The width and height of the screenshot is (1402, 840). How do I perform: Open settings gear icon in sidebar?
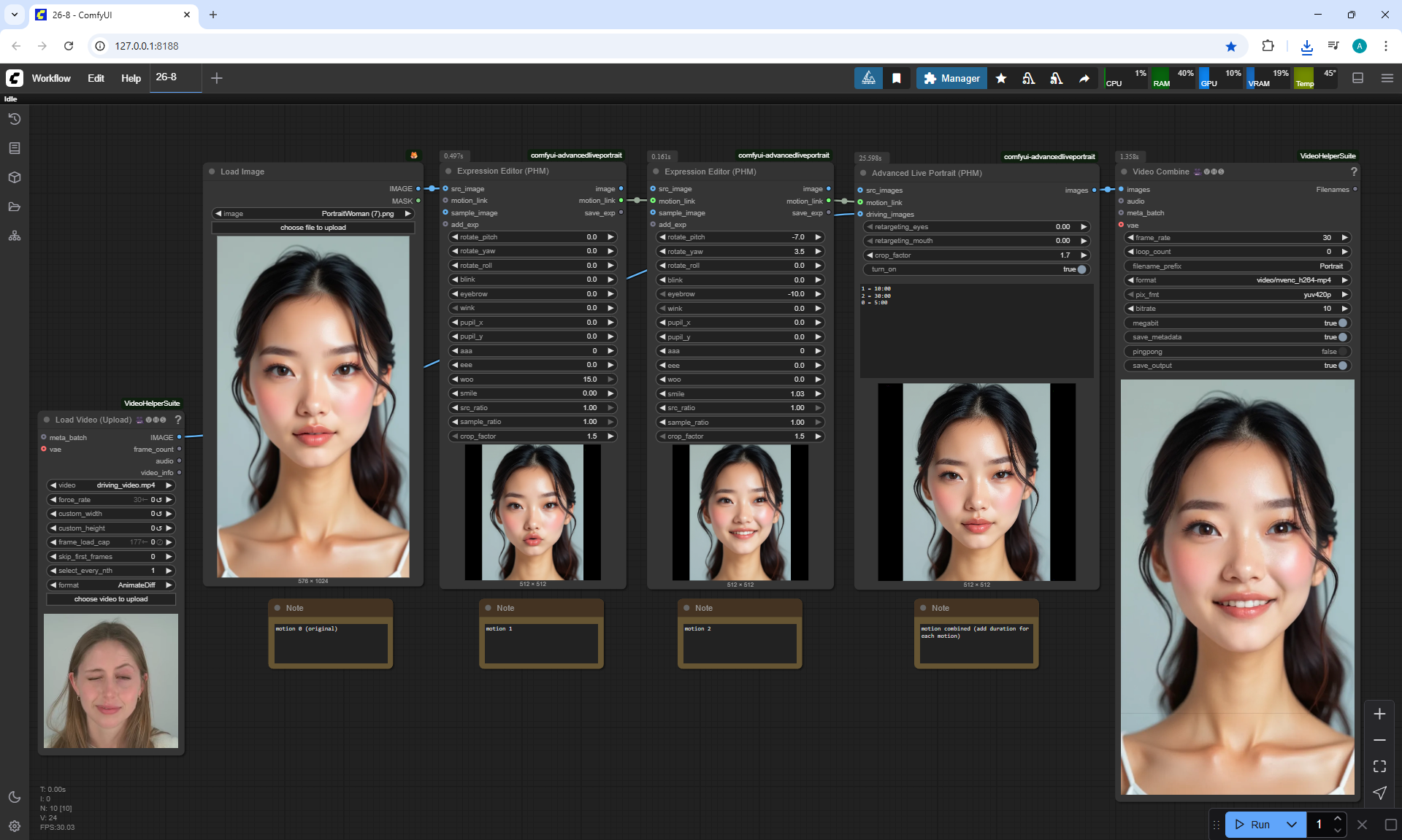(x=15, y=826)
